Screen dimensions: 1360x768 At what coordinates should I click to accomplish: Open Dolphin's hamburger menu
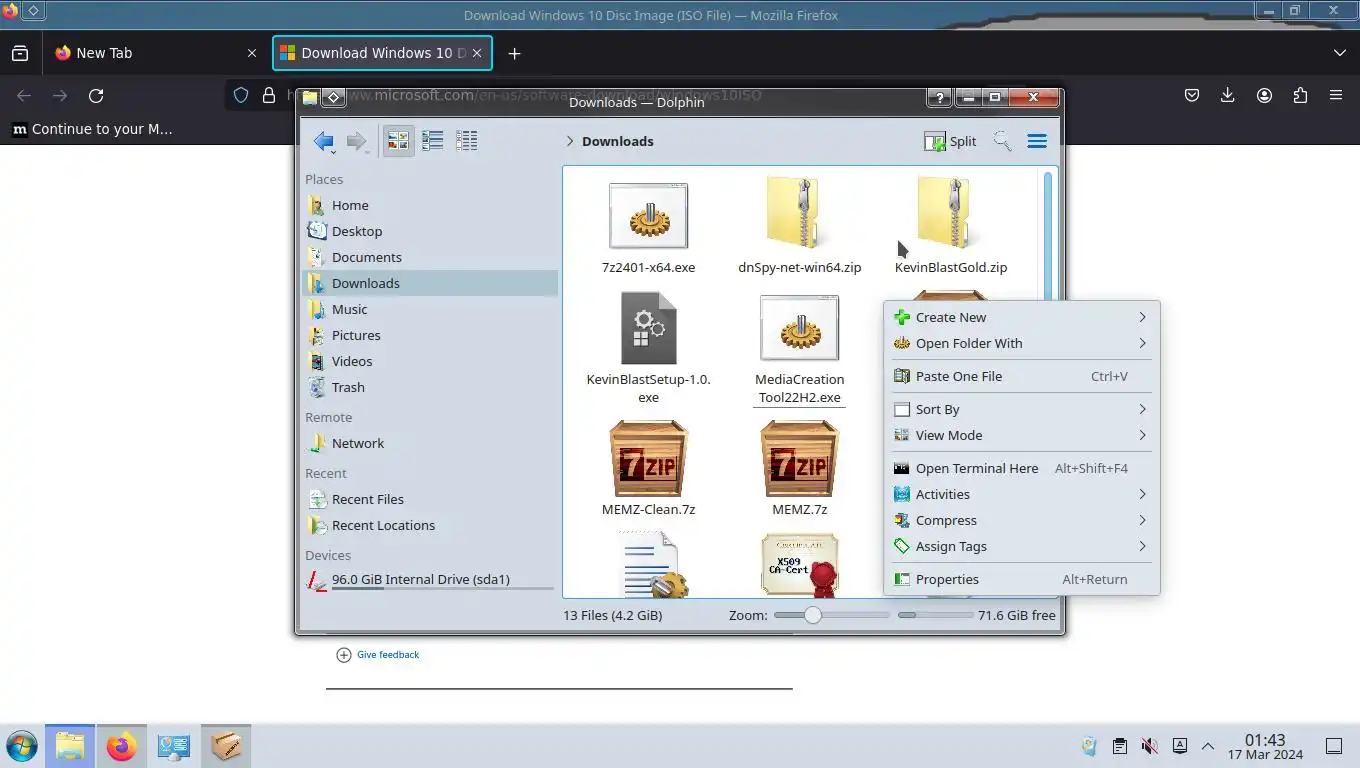tap(1037, 141)
